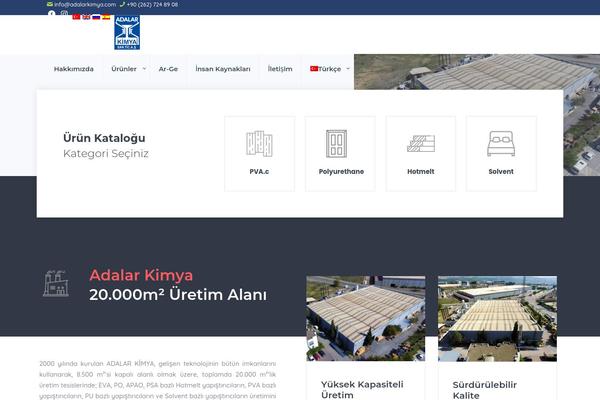Screen dimensions: 600x400
Task: Open the Instagram social icon
Action: coord(64,13)
